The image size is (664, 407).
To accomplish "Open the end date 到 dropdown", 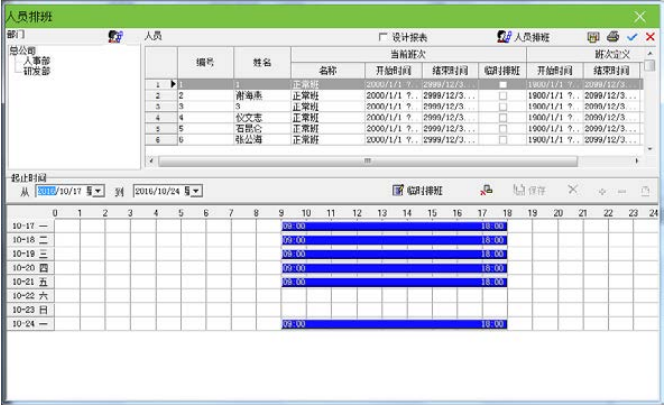I will coord(196,191).
